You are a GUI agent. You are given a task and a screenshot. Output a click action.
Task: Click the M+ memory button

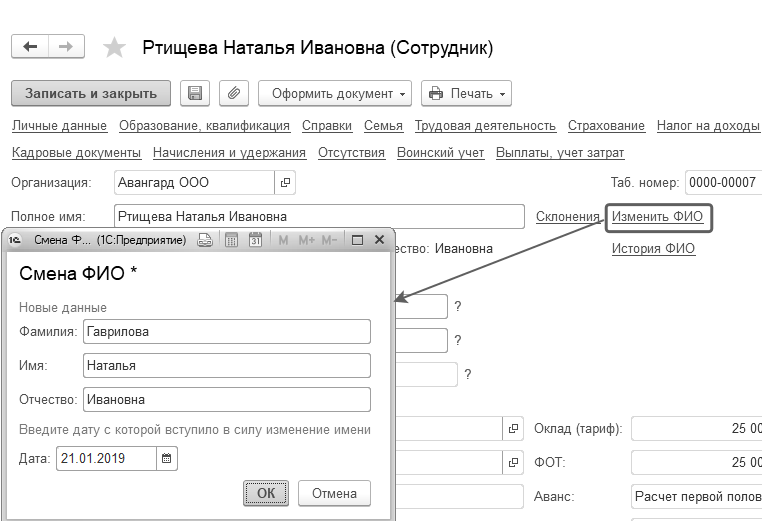click(307, 240)
